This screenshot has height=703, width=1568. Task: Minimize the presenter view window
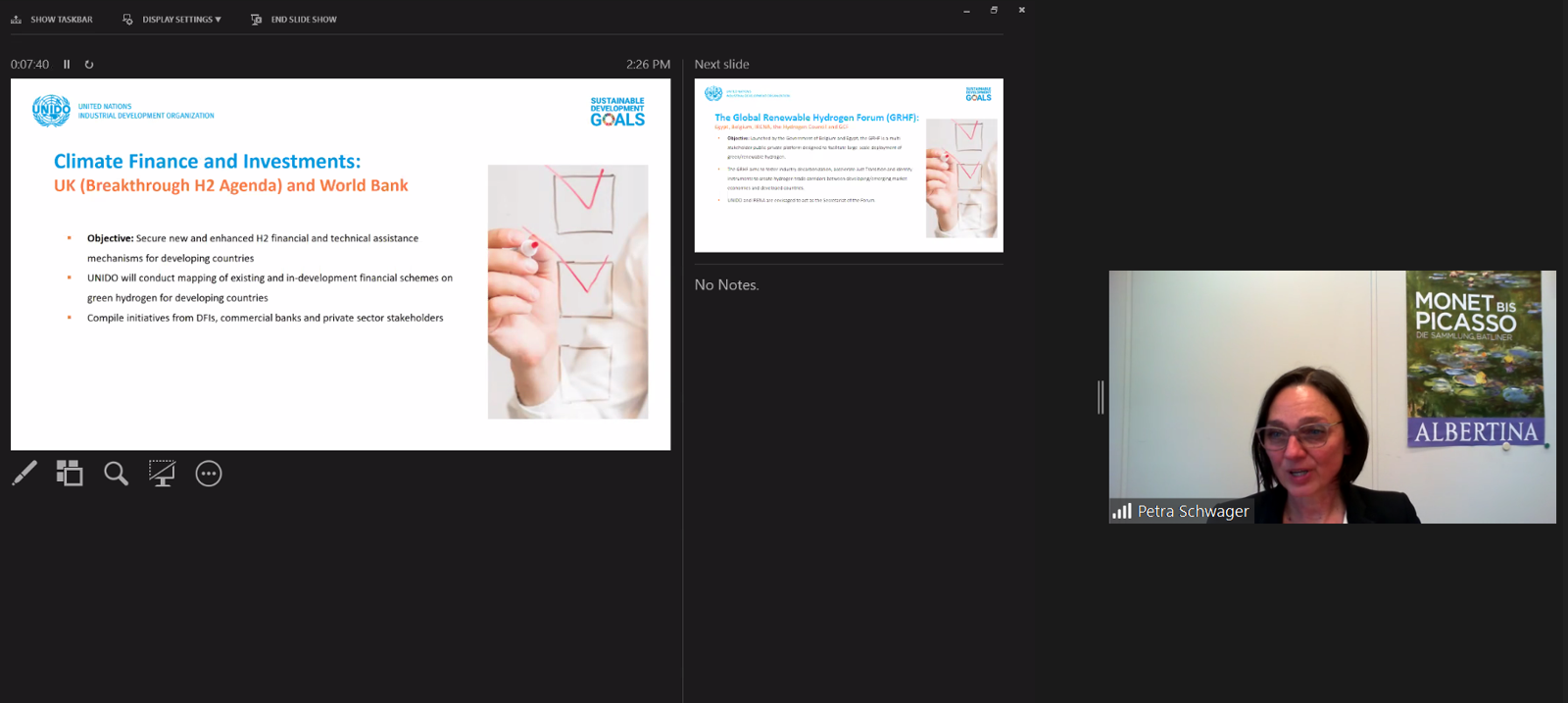click(x=966, y=10)
